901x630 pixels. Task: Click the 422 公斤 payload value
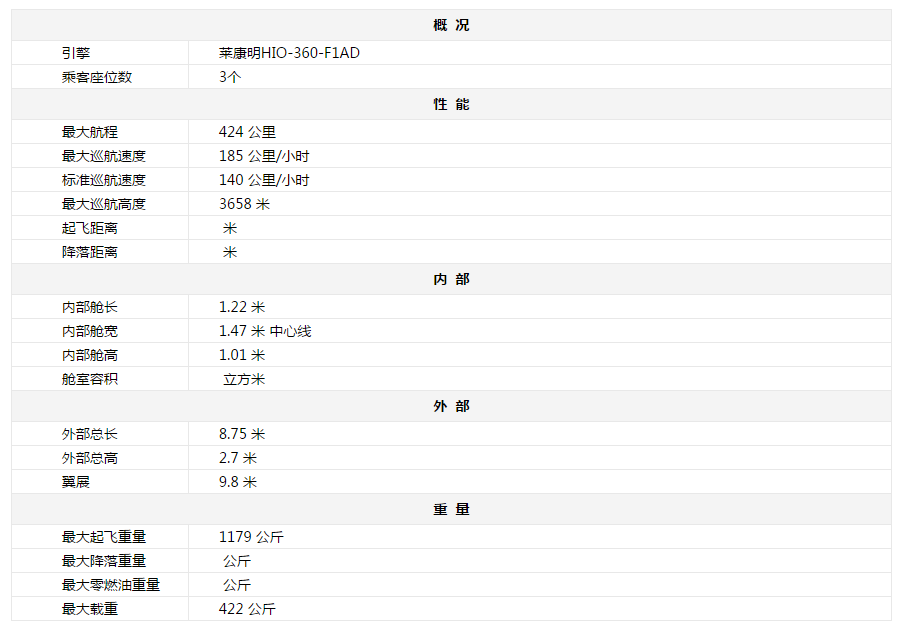[x=247, y=609]
